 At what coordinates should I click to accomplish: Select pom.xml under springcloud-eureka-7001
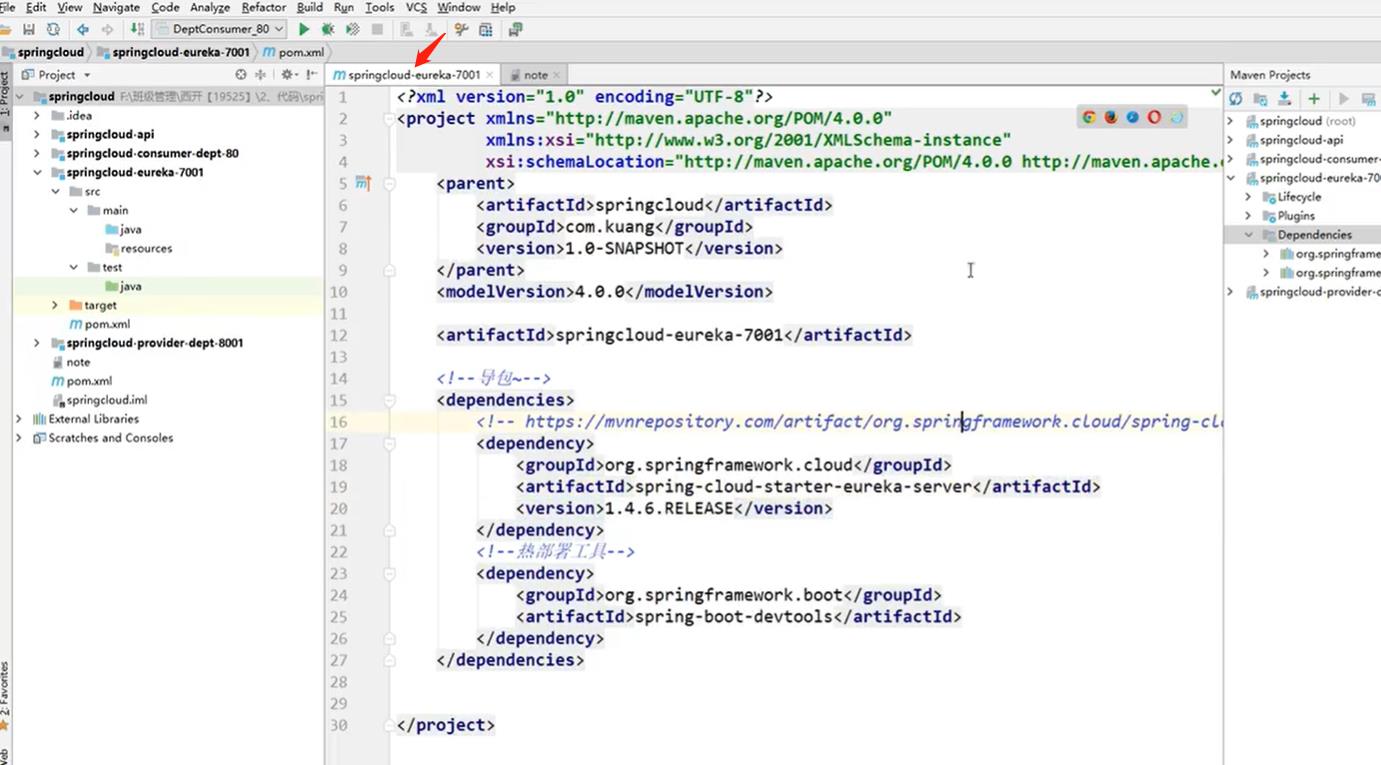[99, 324]
